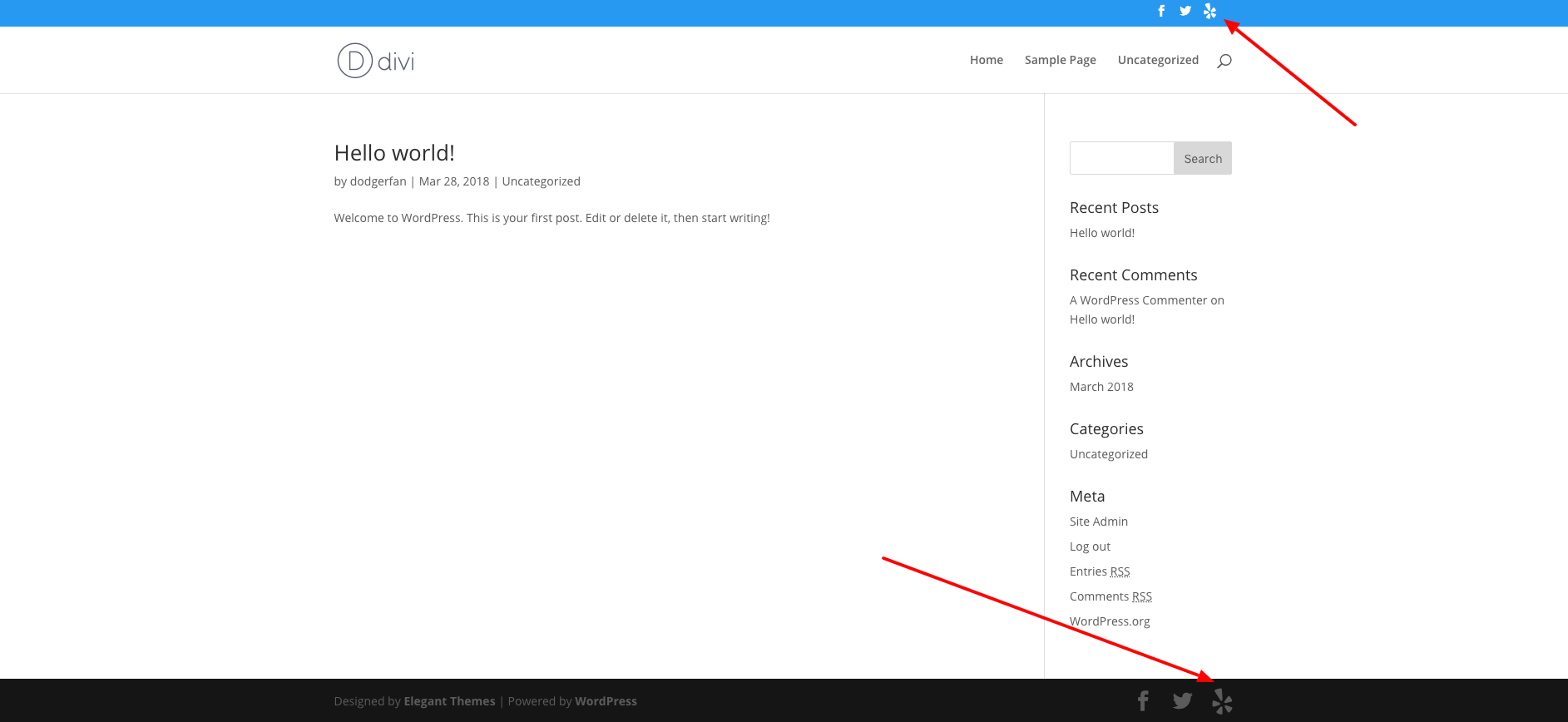Screen dimensions: 1568x722
Task: Open the Hello world! post title
Action: click(394, 153)
